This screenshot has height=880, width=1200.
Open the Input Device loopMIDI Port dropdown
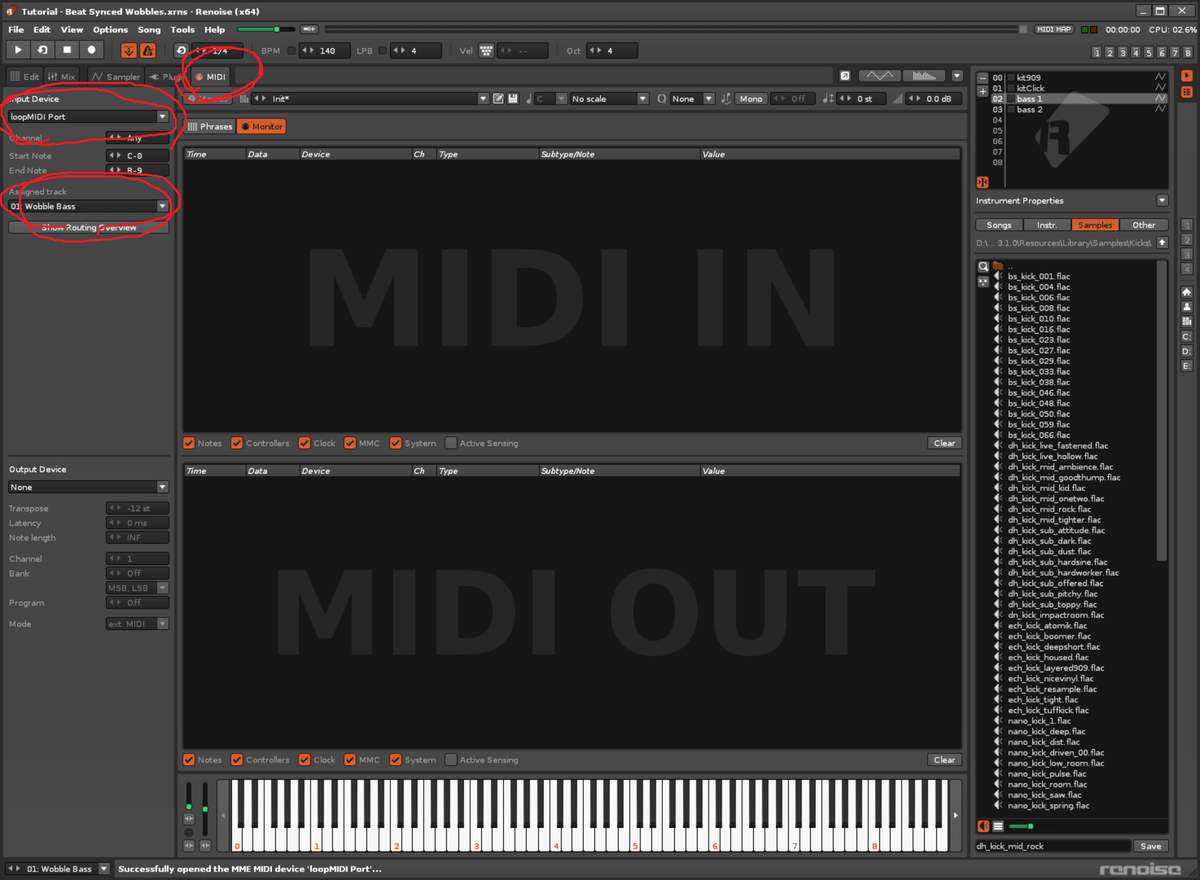(x=88, y=116)
